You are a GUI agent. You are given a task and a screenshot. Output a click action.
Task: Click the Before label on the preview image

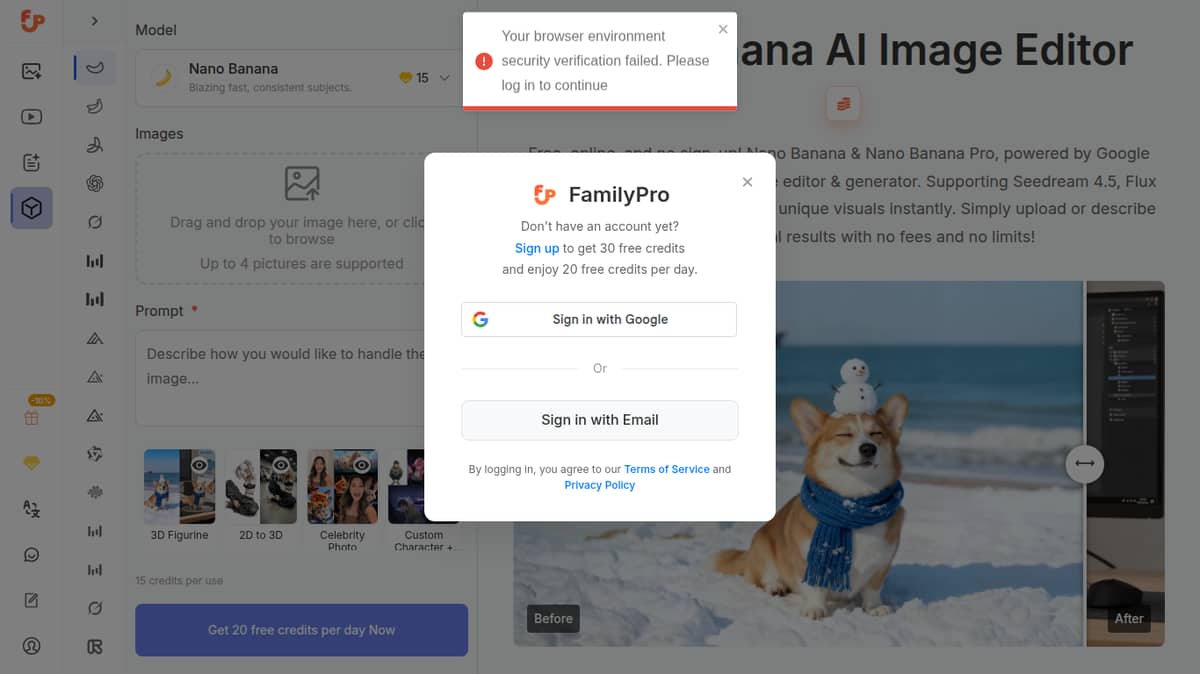[553, 618]
